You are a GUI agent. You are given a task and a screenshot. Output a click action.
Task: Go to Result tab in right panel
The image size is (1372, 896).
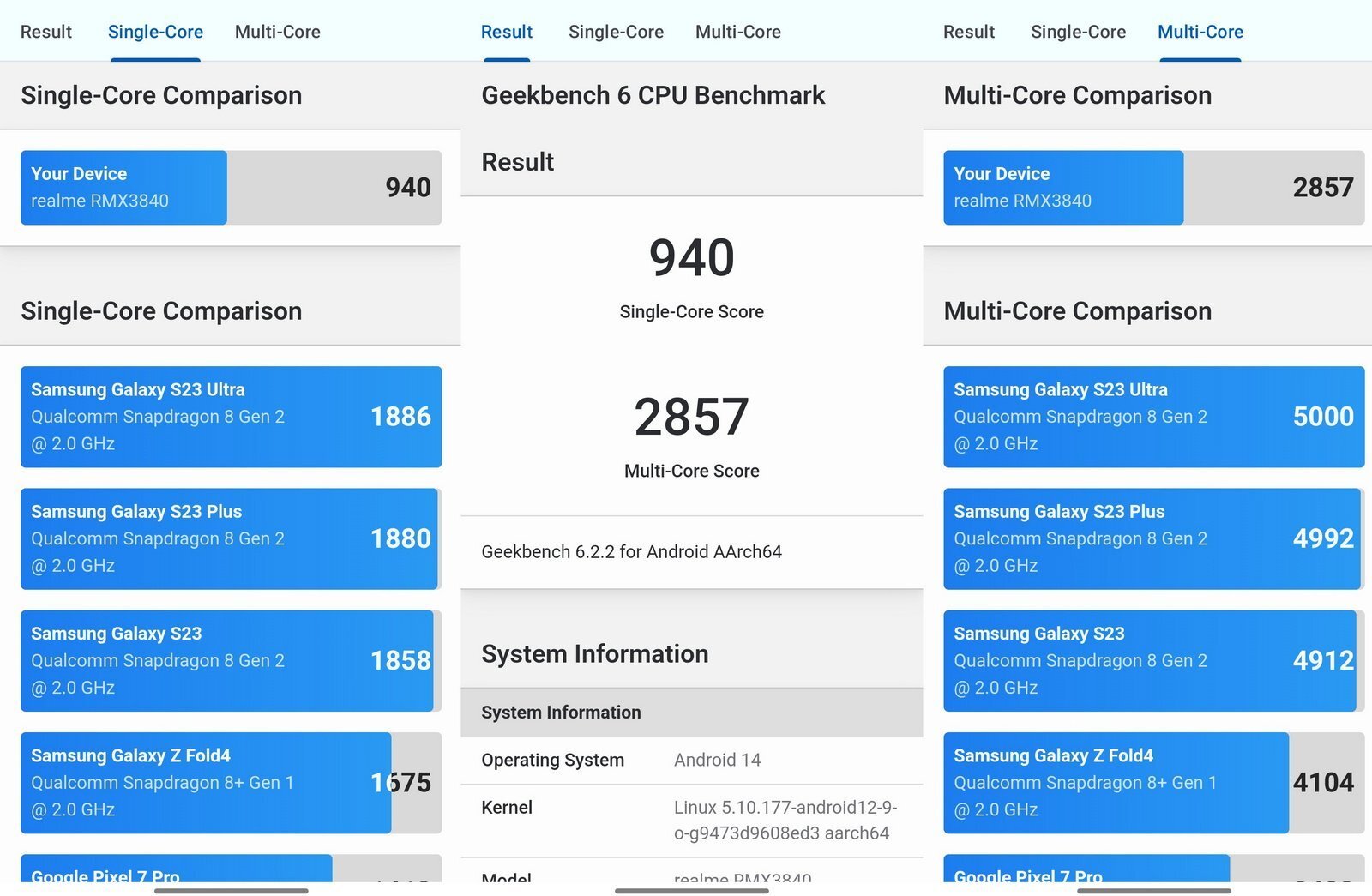coord(969,32)
